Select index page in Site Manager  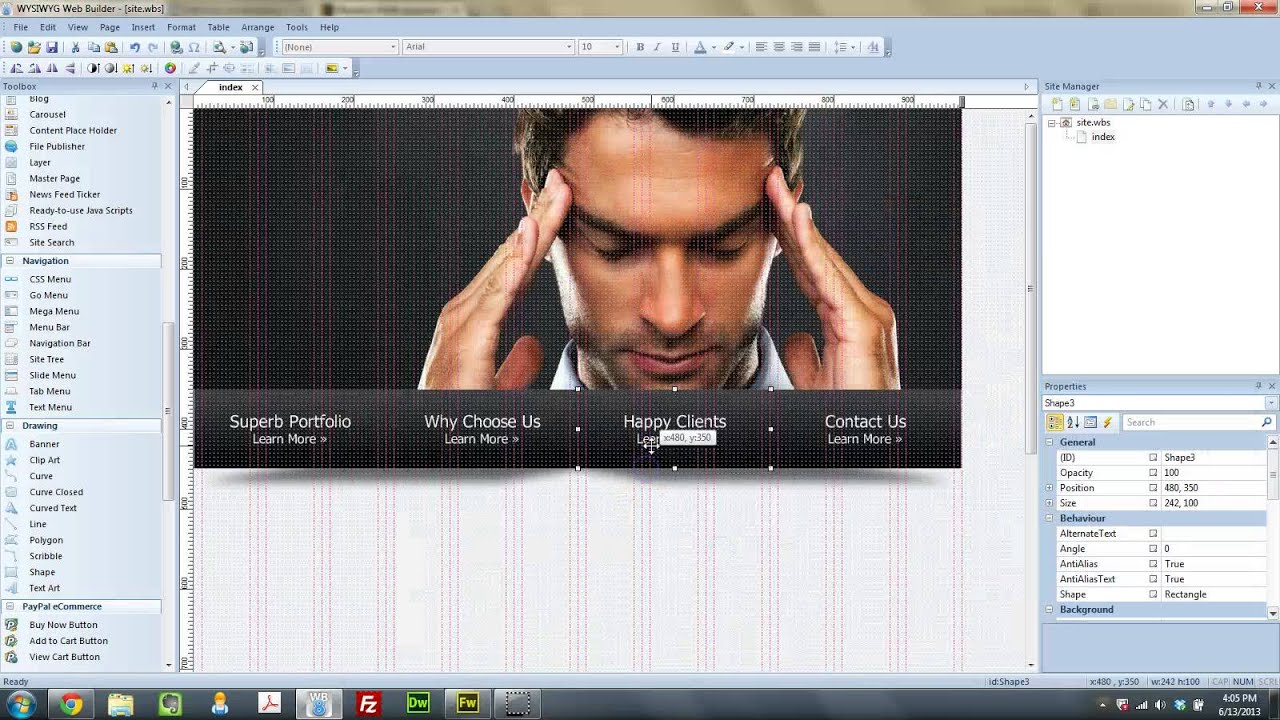pyautogui.click(x=1103, y=137)
